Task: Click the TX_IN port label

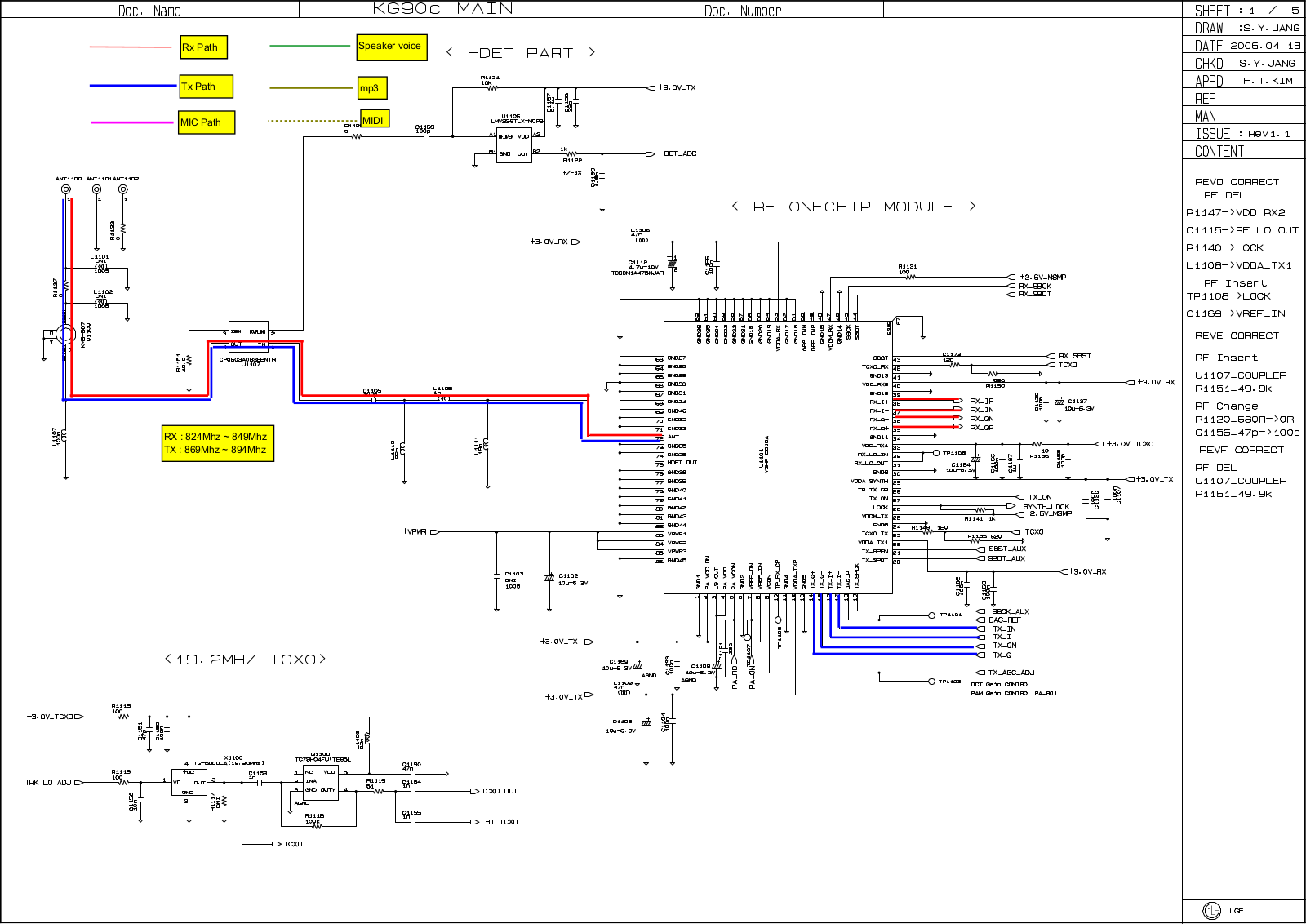Action: 1004,629
